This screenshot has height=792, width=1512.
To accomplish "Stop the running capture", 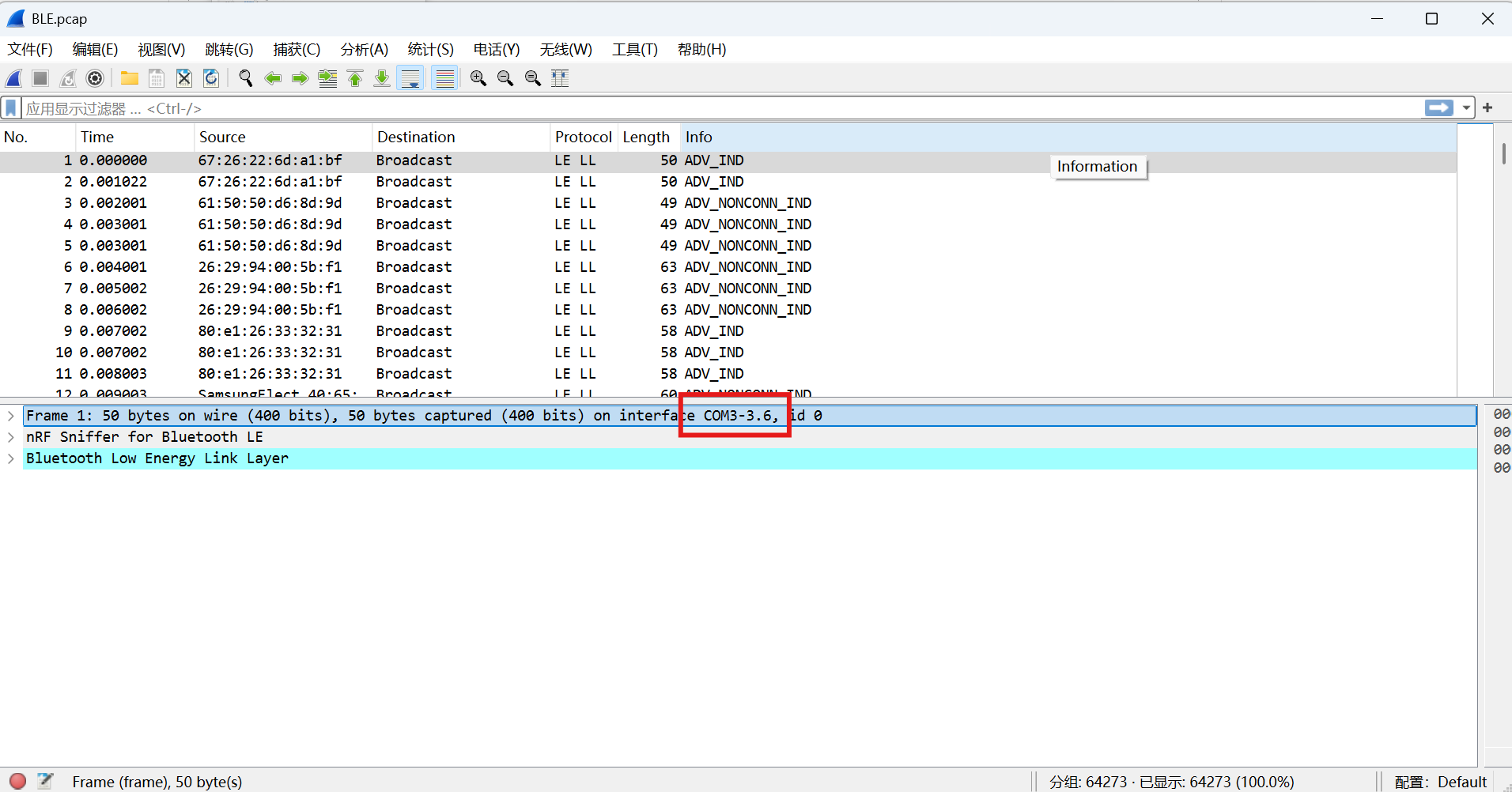I will coord(40,78).
